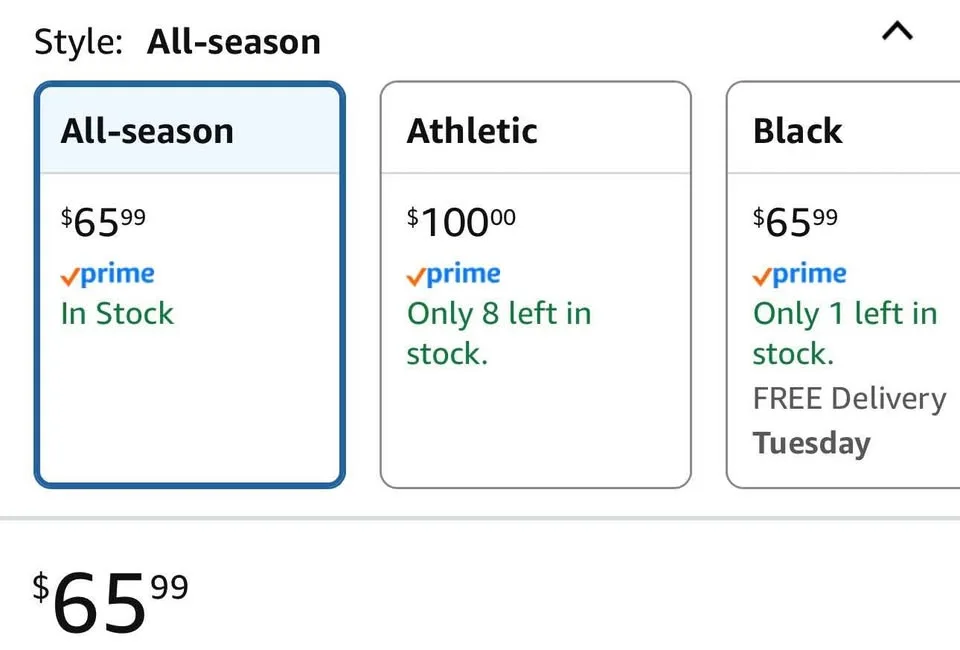Click the Black card title header

798,131
